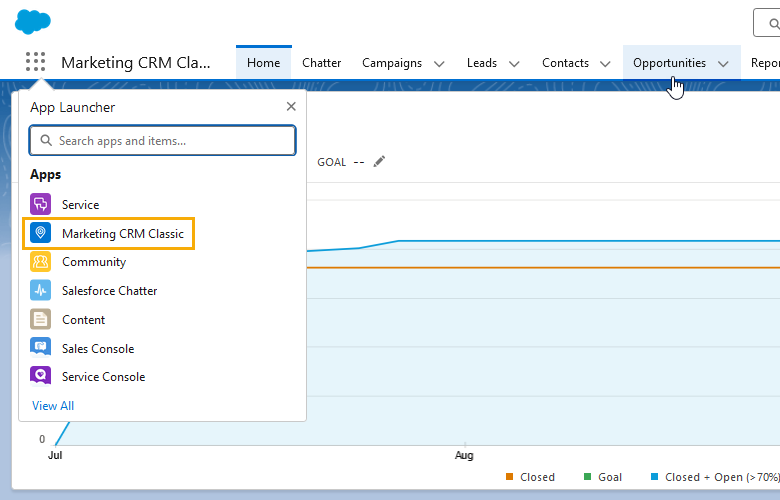Image resolution: width=780 pixels, height=500 pixels.
Task: Click the Service Console app icon
Action: [40, 377]
